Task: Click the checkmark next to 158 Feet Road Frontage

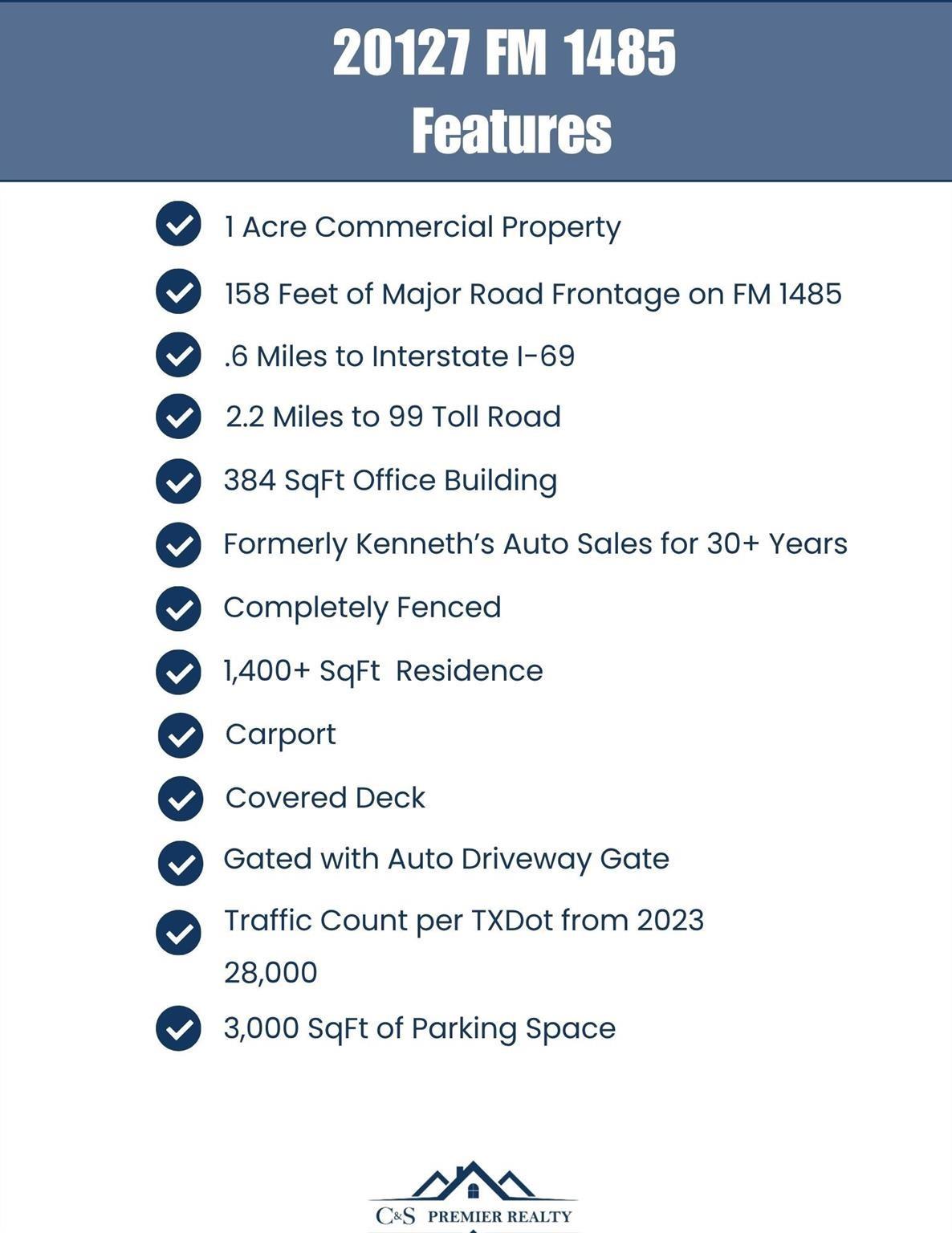Action: click(x=178, y=291)
